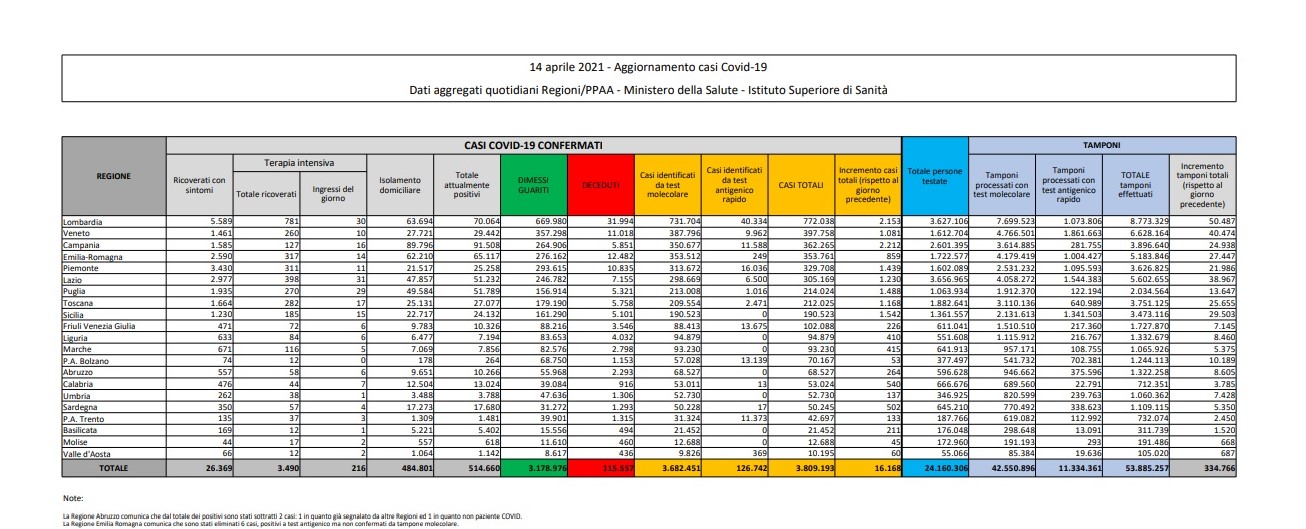This screenshot has height=529, width=1306.
Task: Click the CASI COVID-19 CONFERMATI section header
Action: coord(533,144)
